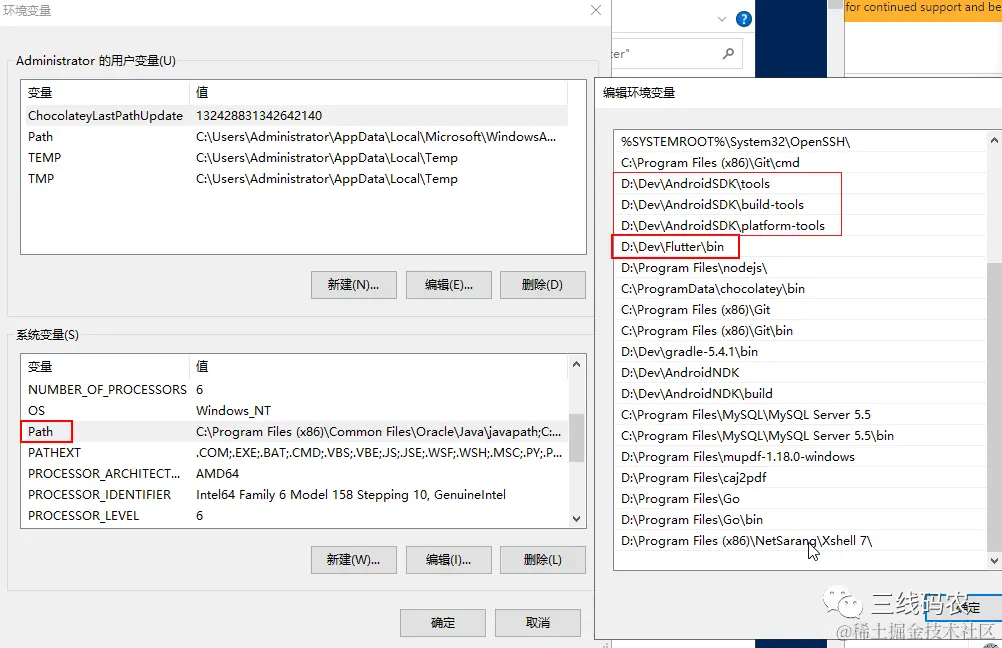Select user Path value C:\Users\Administrator\AppData\Local\Microsoft
The width and height of the screenshot is (1002, 648).
pos(376,137)
